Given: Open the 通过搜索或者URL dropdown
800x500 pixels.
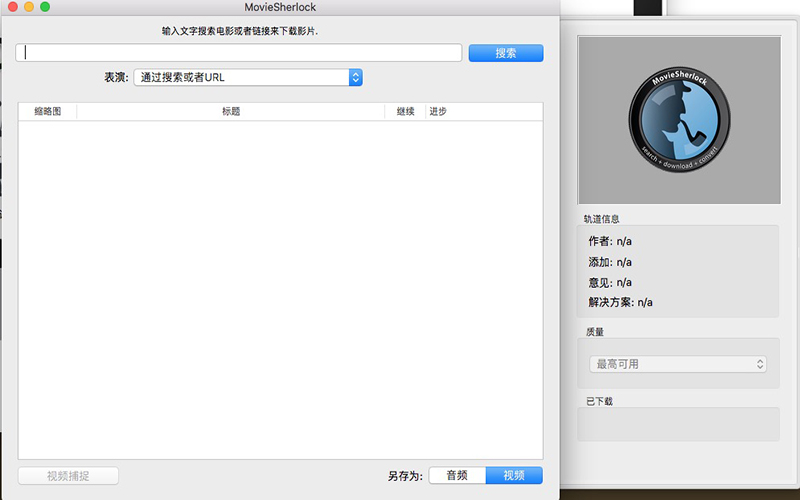Looking at the screenshot, I should [x=248, y=78].
